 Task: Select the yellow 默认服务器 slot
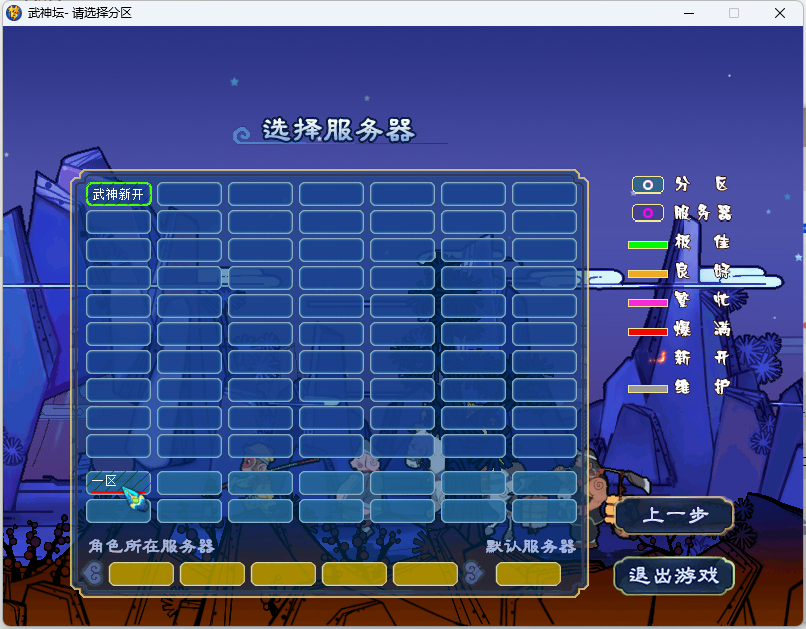pyautogui.click(x=528, y=574)
